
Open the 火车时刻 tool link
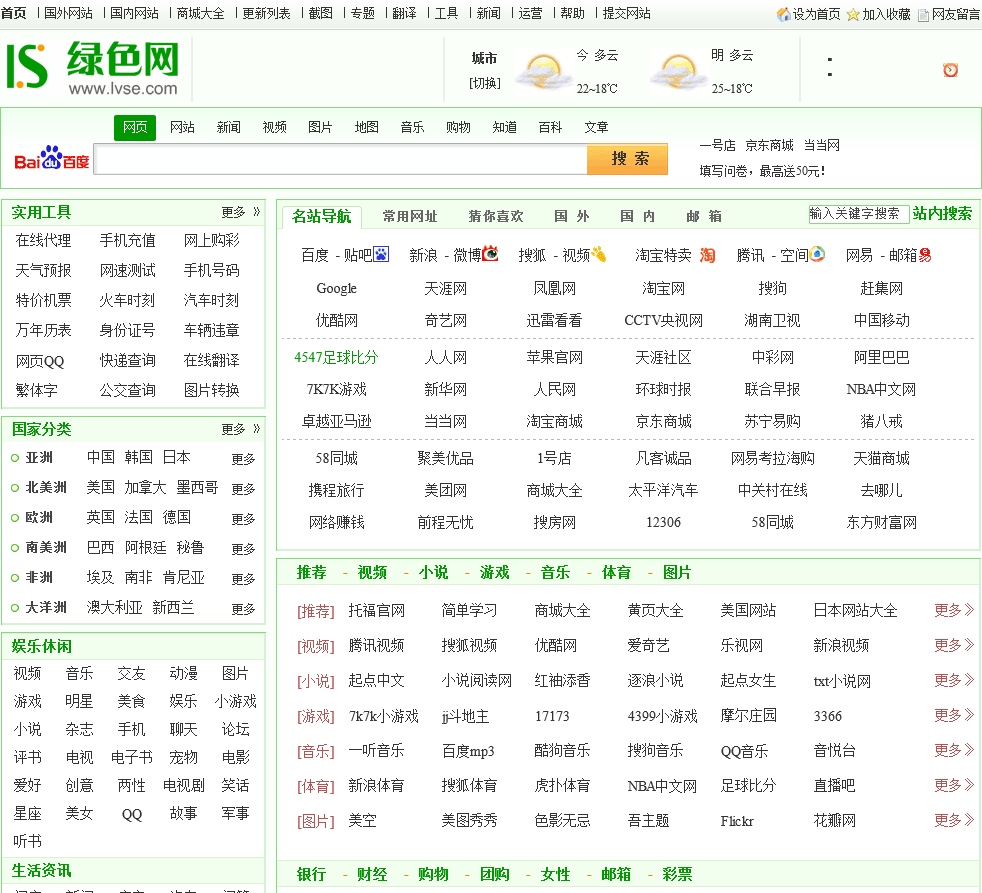(x=127, y=301)
